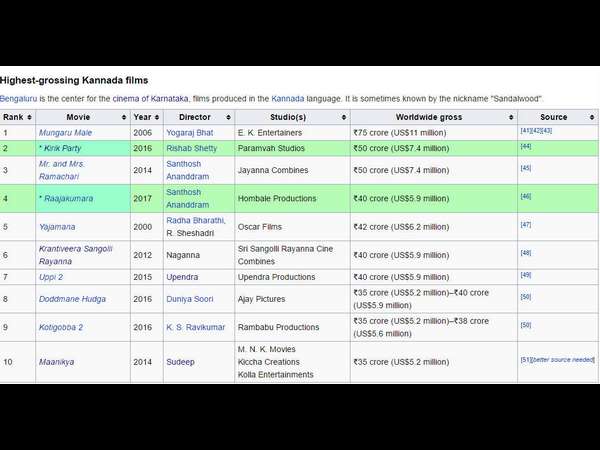This screenshot has height=450, width=600.
Task: Select the 'E. K. Entertainers' studio text
Action: click(270, 133)
